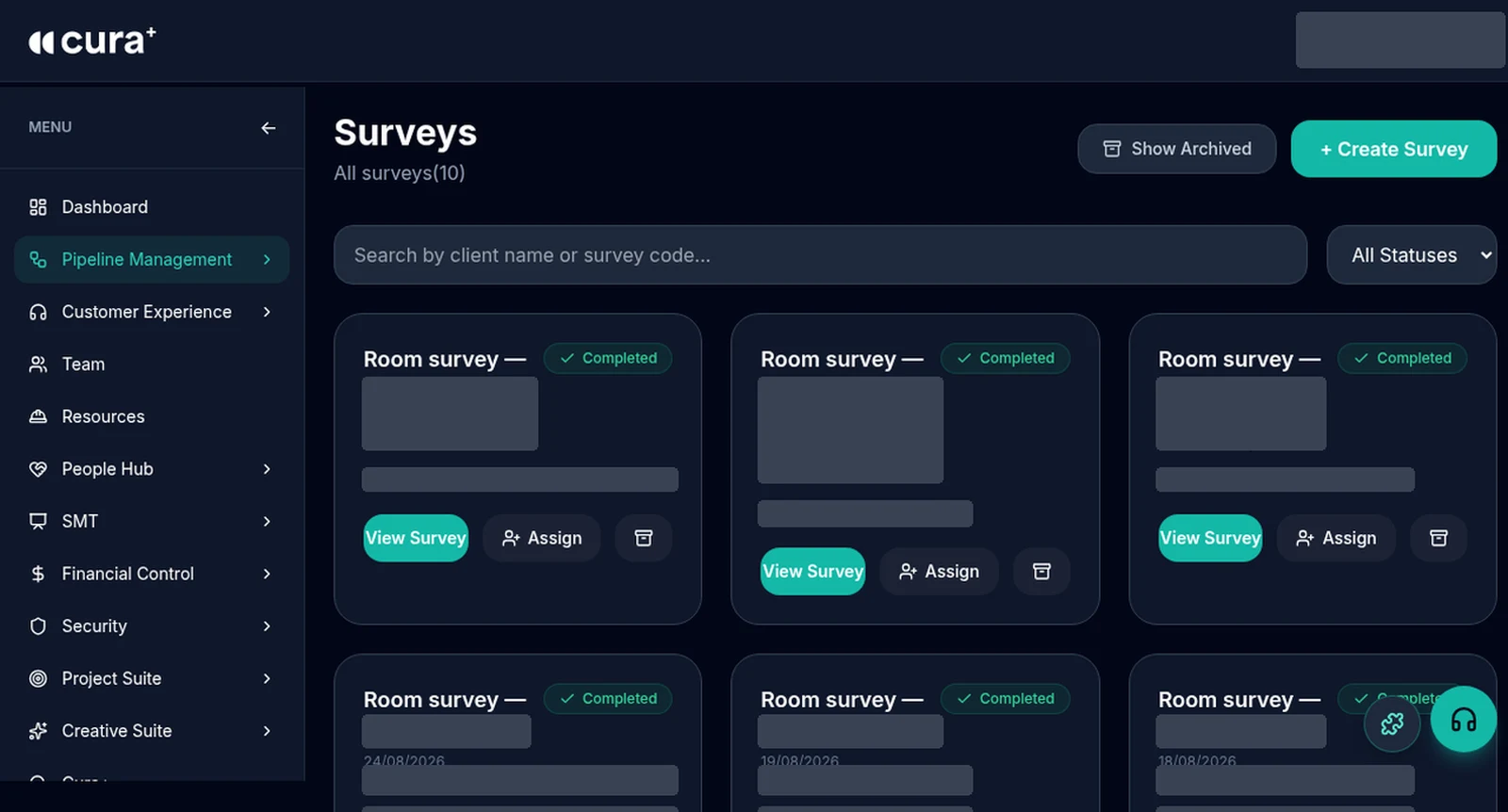Click the cura+ logo
1508x812 pixels.
tap(92, 41)
